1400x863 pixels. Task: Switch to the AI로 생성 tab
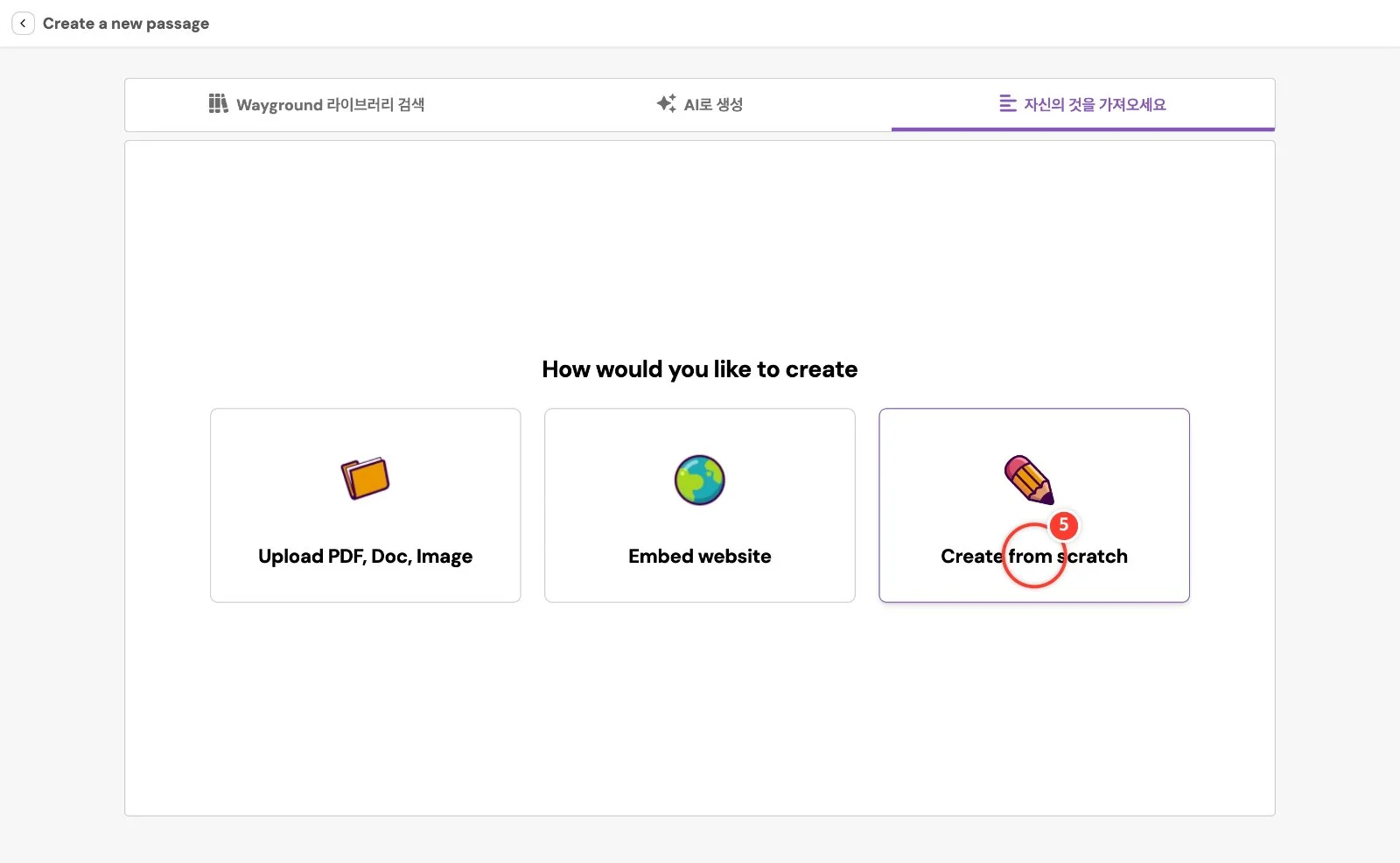click(700, 104)
